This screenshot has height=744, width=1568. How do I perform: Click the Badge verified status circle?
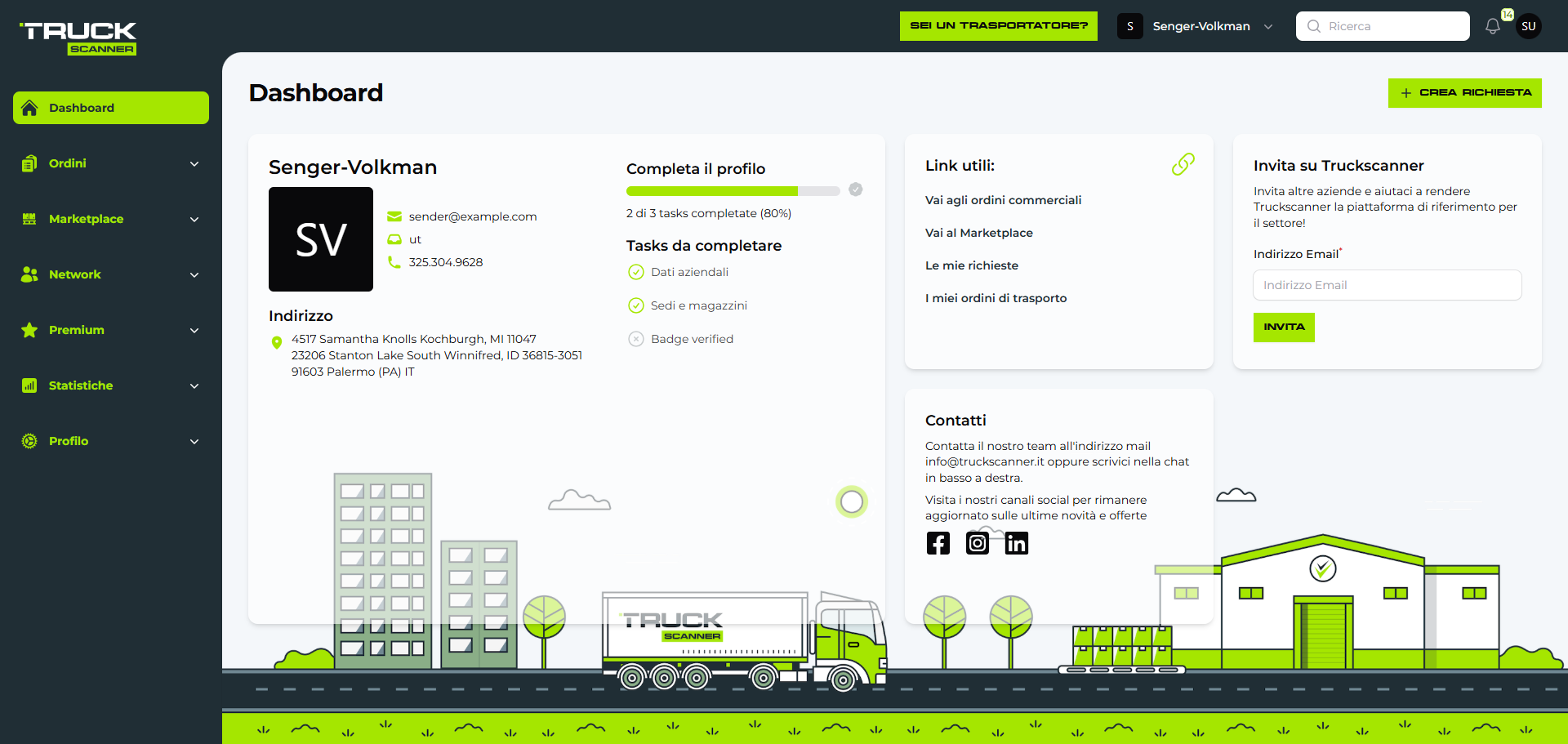(636, 339)
